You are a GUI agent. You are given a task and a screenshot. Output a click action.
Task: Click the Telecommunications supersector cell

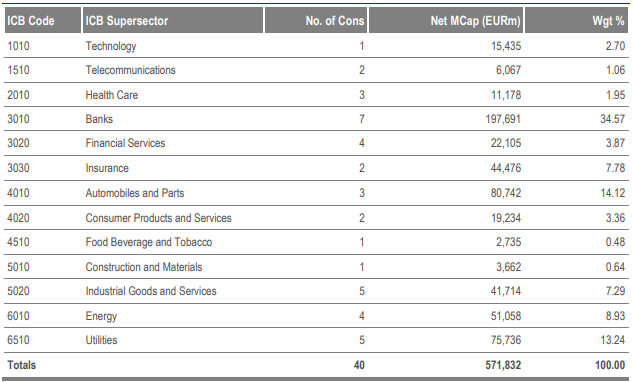pyautogui.click(x=130, y=70)
